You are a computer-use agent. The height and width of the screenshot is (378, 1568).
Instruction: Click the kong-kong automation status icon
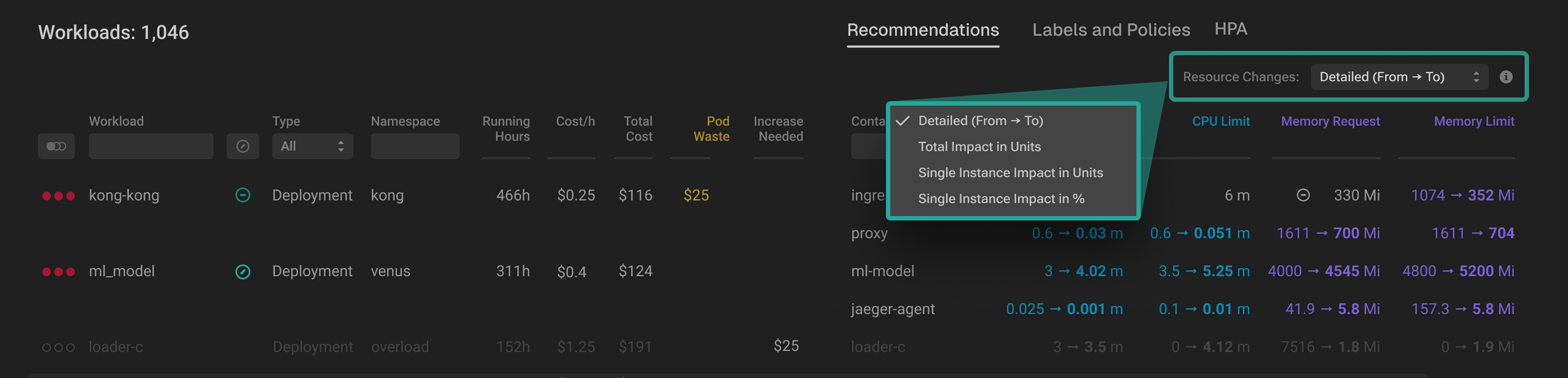click(242, 195)
